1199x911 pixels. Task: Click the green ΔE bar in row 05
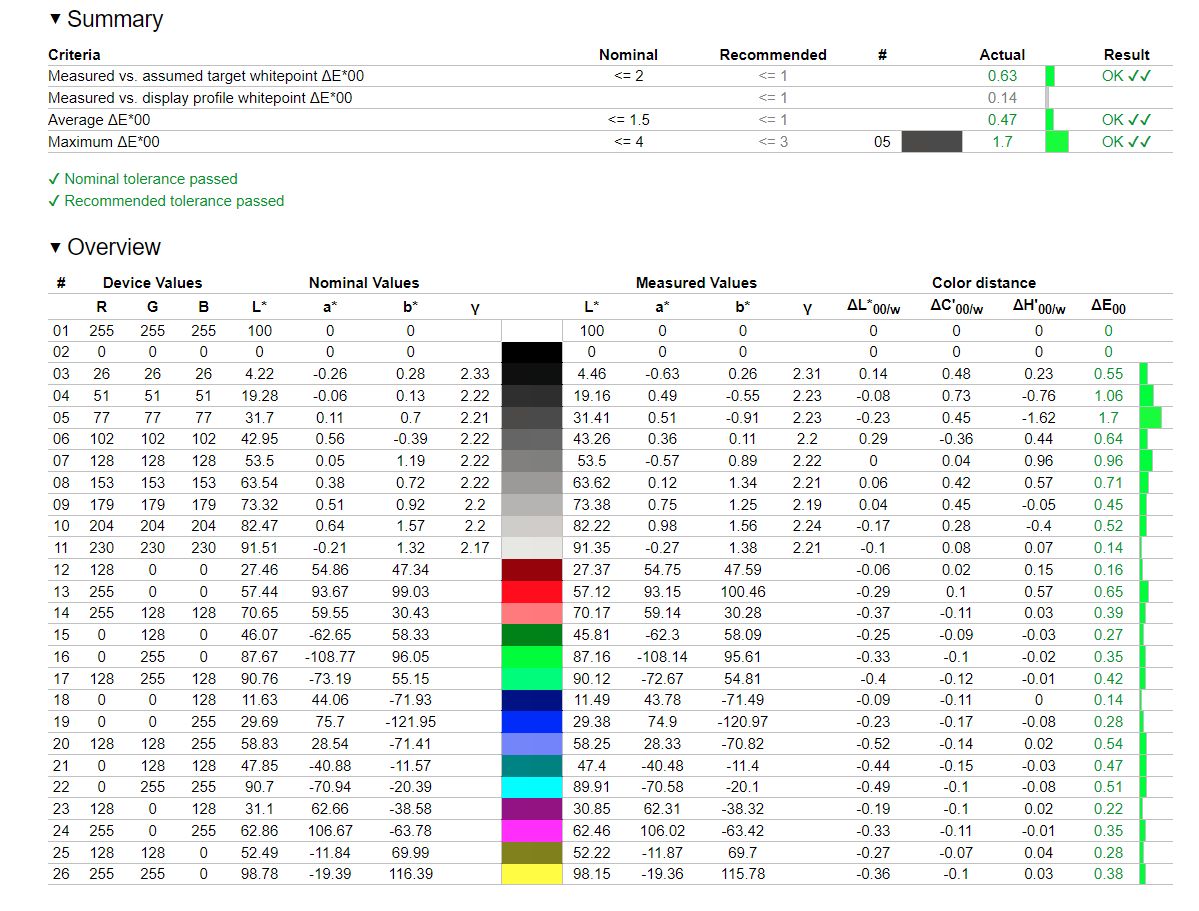tap(1150, 418)
